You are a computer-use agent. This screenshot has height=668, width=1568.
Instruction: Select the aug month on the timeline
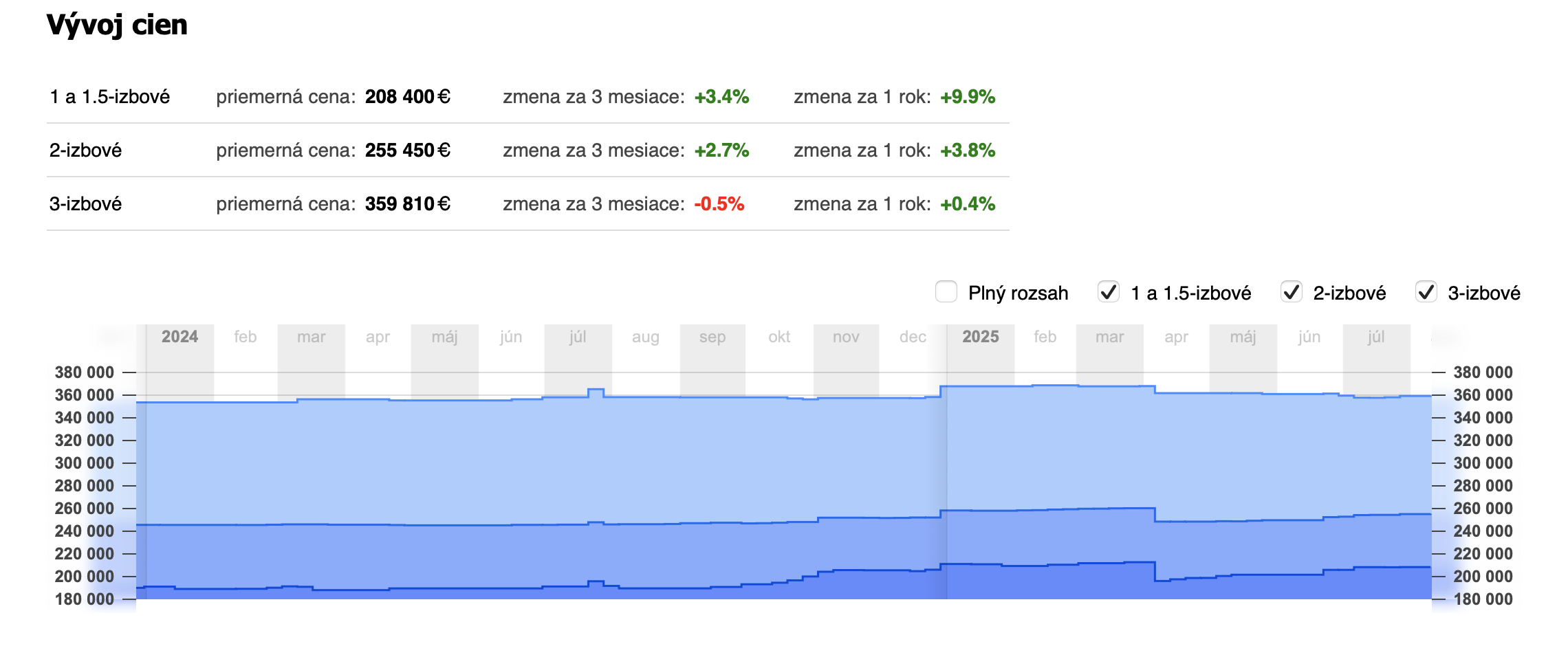click(645, 337)
